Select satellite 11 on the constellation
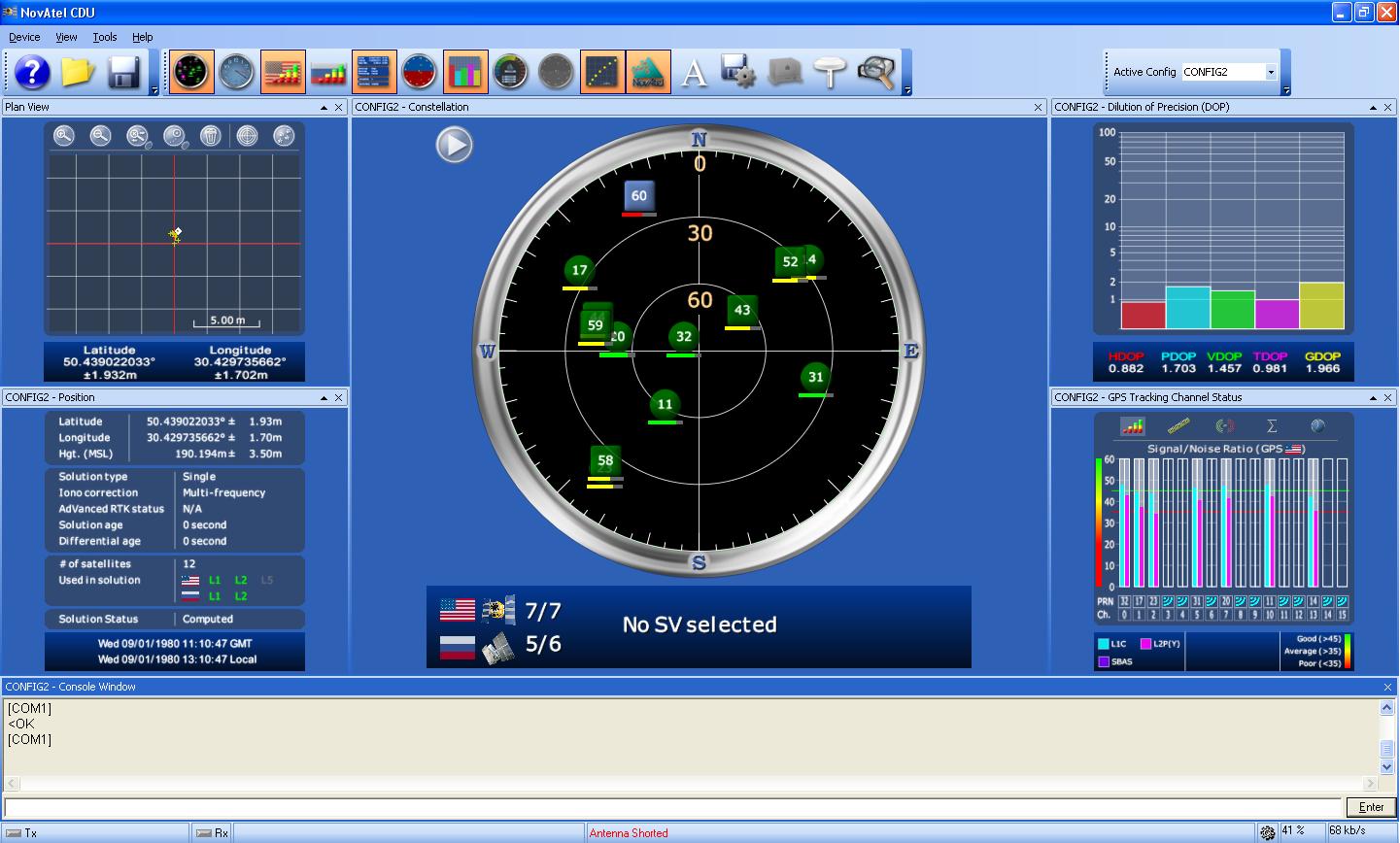 (665, 404)
